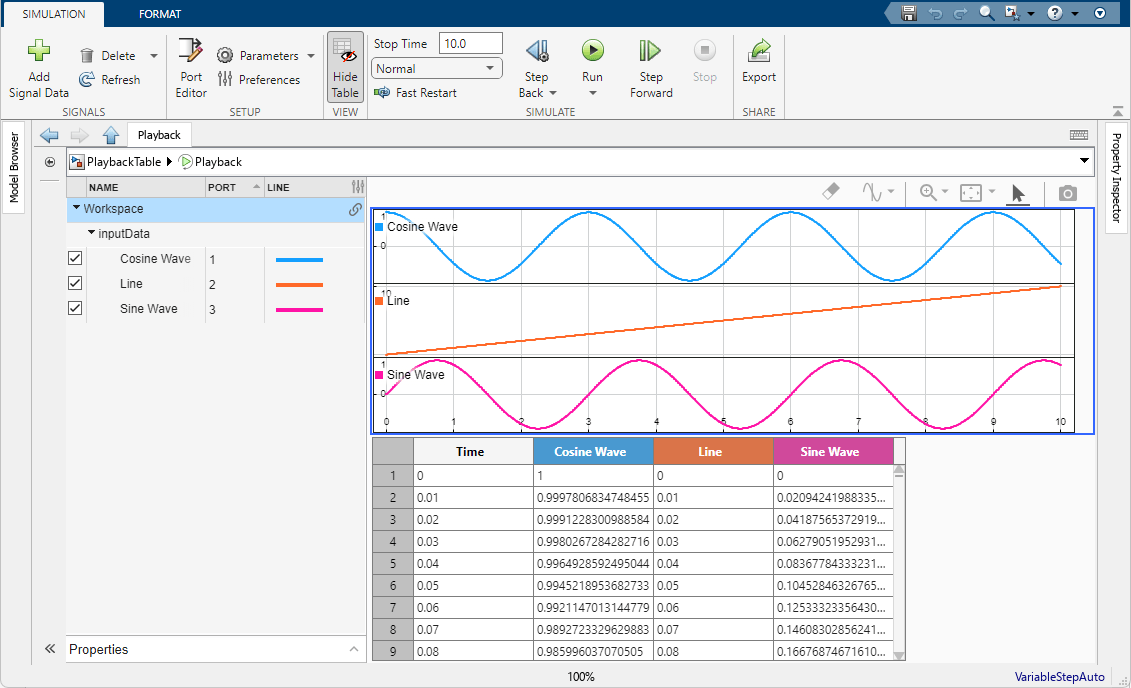Screen dimensions: 1131x688
Task: Click the Add Signal Data plus icon
Action: pyautogui.click(x=39, y=50)
